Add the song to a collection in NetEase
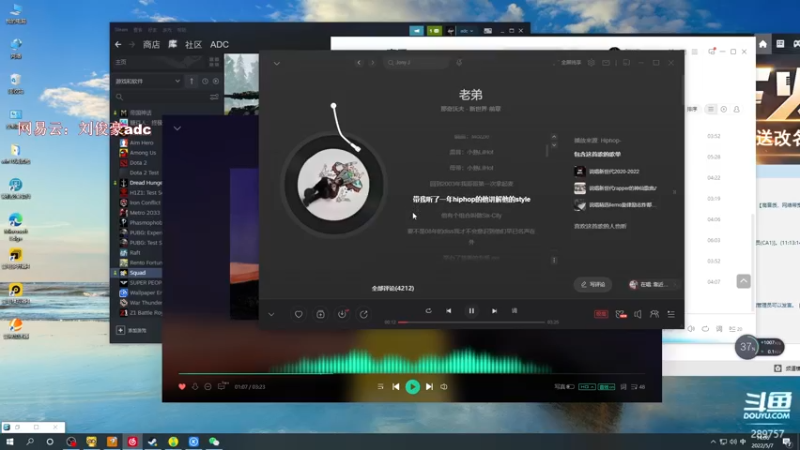The height and width of the screenshot is (450, 800). tap(320, 314)
